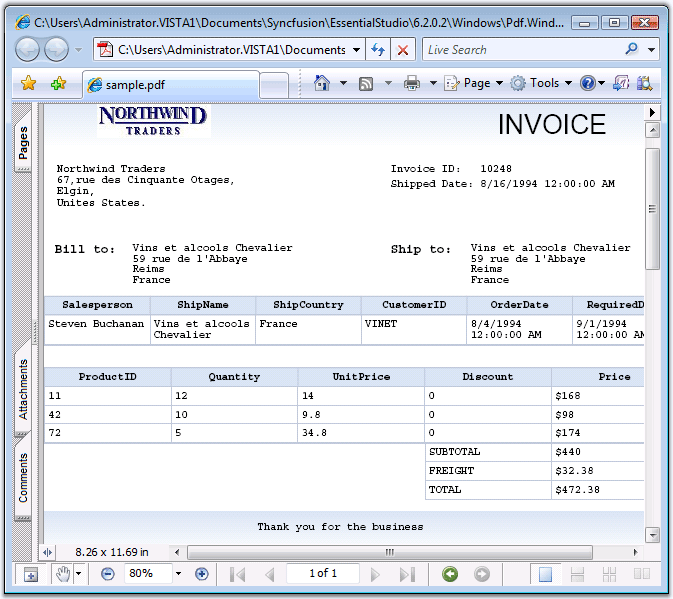The image size is (673, 599).
Task: Click the browser Forward button
Action: [57, 50]
